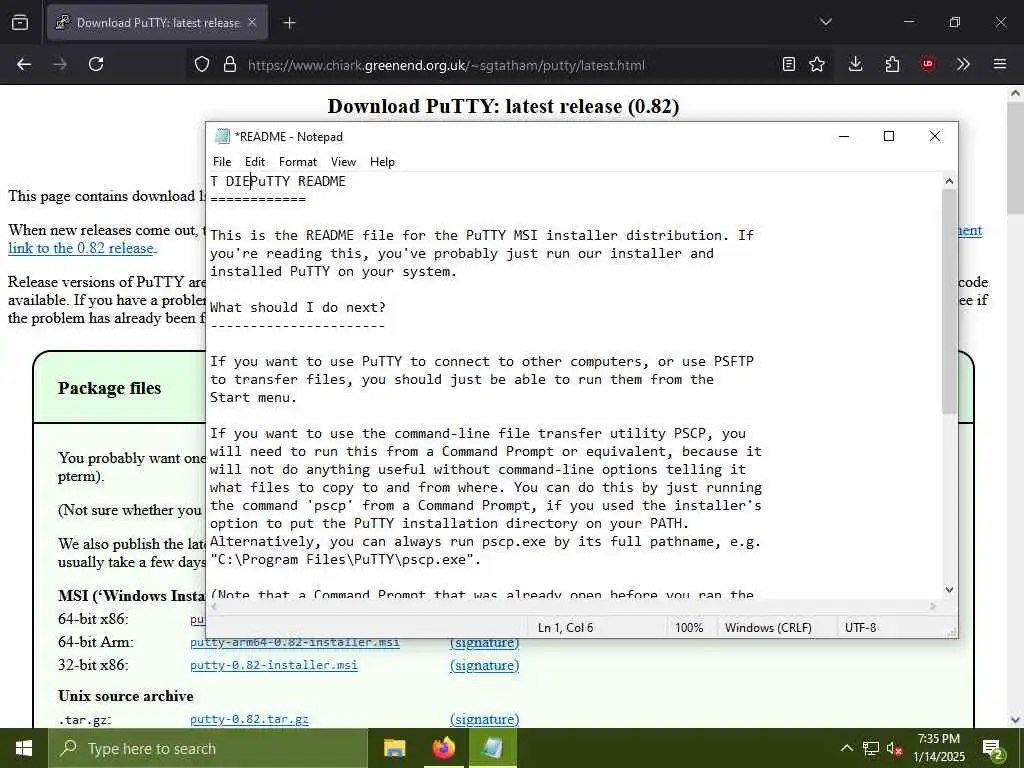Go forward one page in Firefox
The height and width of the screenshot is (768, 1024).
[60, 64]
